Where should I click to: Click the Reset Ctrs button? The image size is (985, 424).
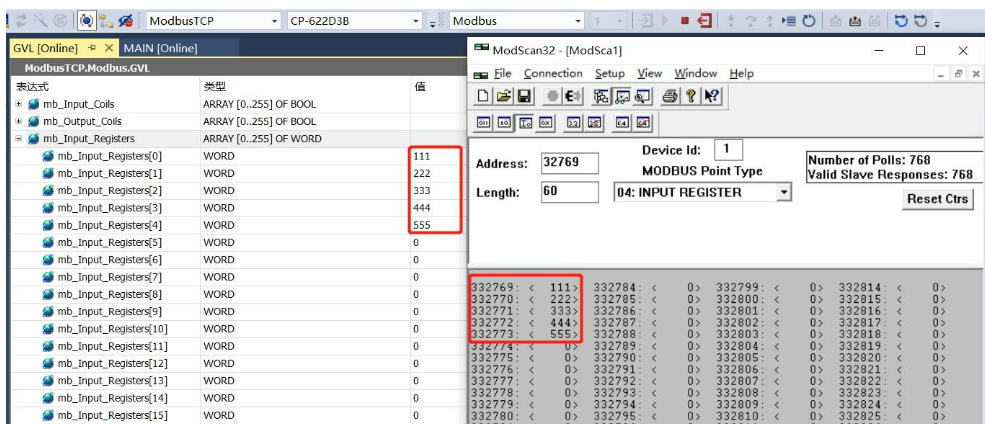(x=938, y=200)
